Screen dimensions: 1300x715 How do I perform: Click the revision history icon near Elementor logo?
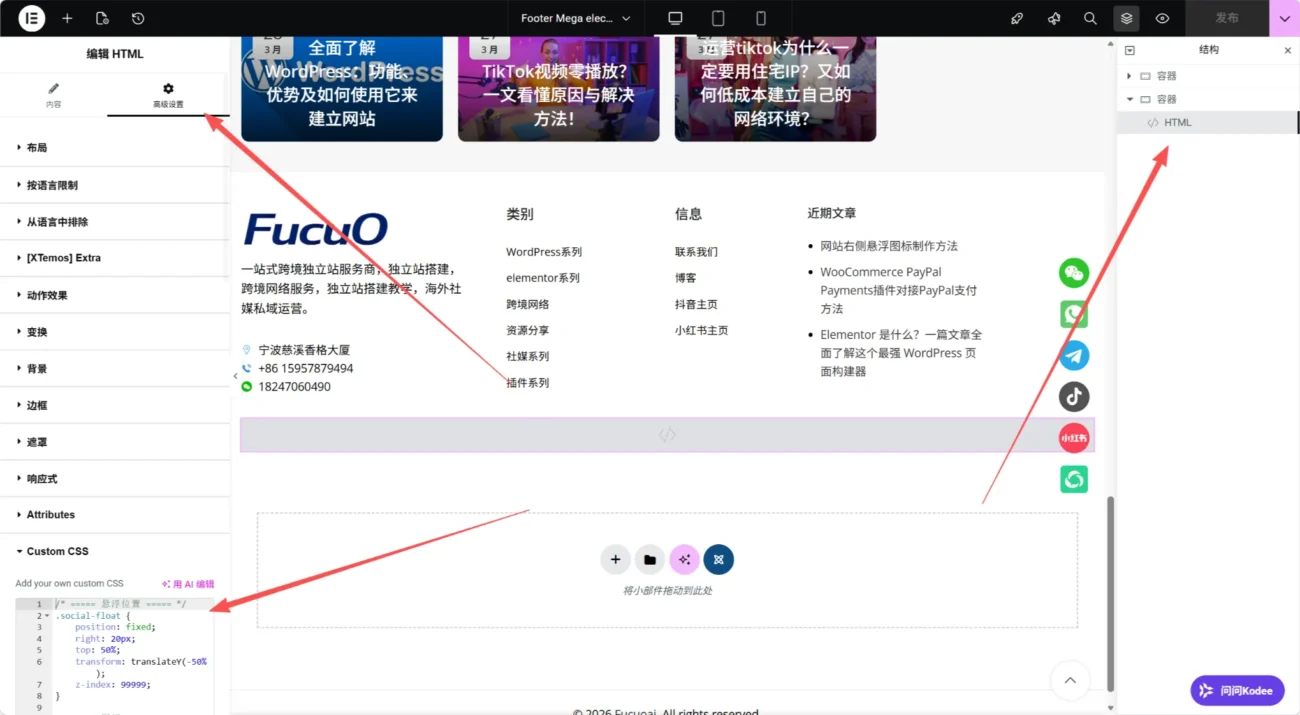click(x=138, y=18)
